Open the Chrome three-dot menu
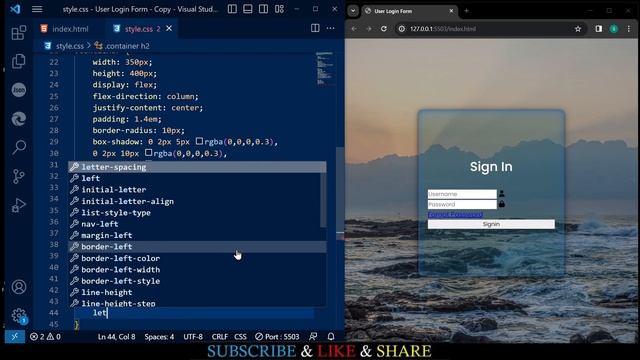 point(629,29)
